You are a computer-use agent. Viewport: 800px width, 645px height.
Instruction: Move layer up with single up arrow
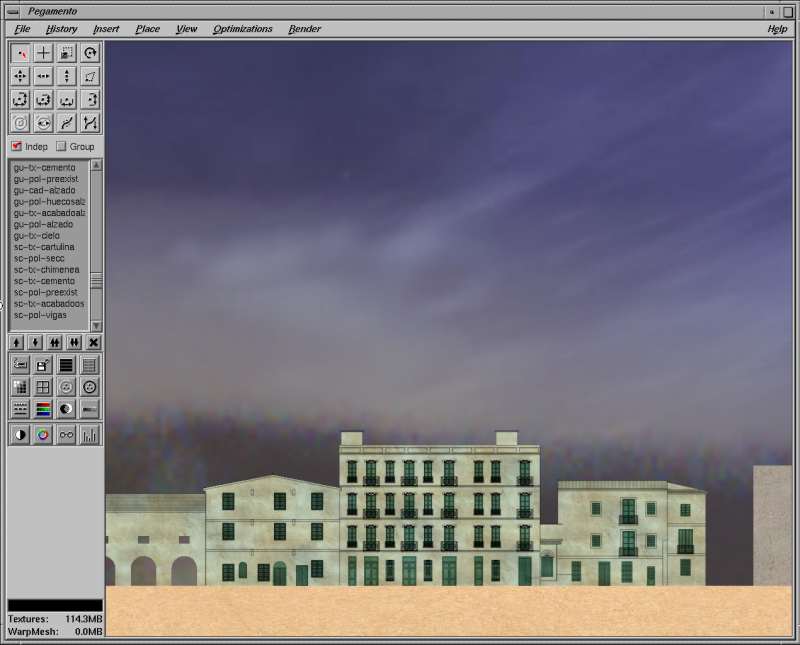tap(17, 343)
